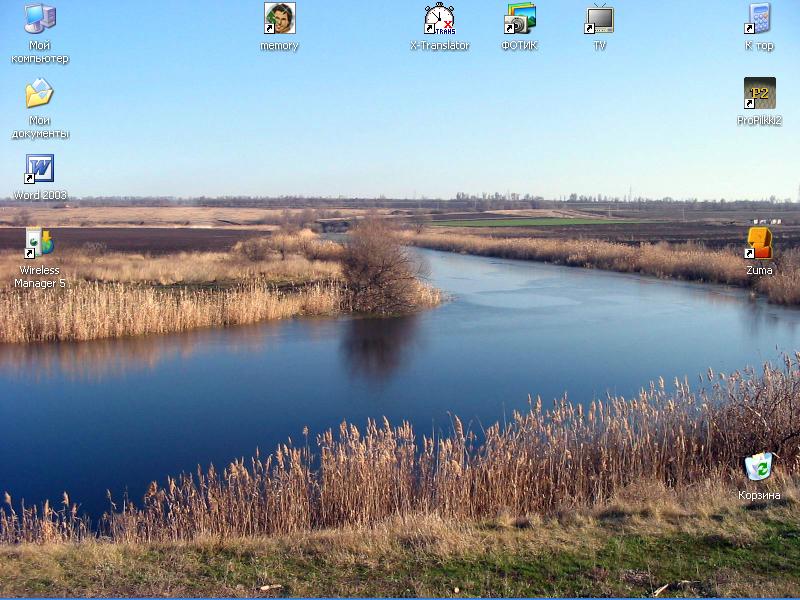Viewport: 800px width, 600px height.
Task: Click the "X-Translator" caption text
Action: tap(439, 46)
